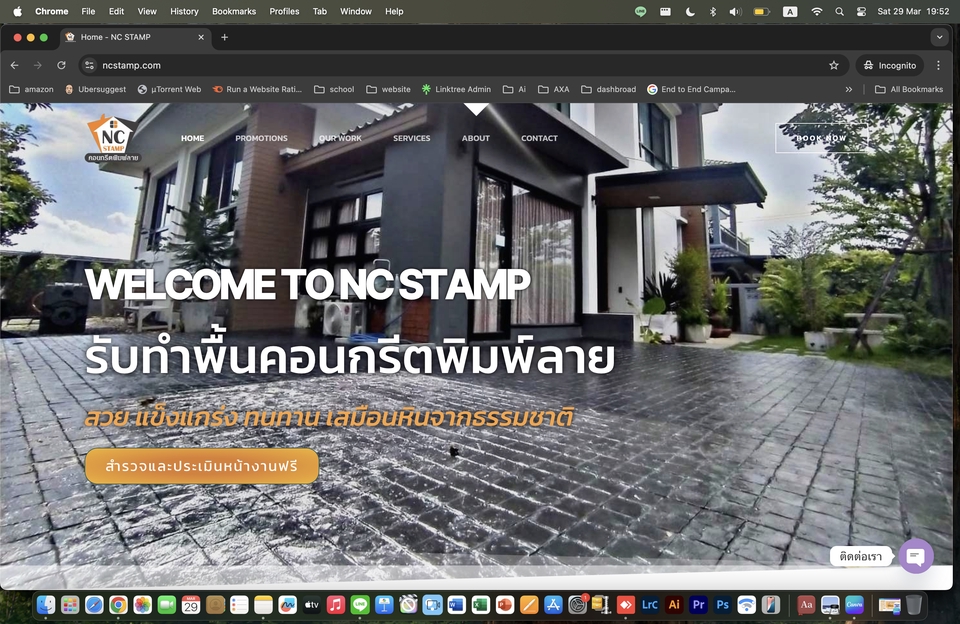The height and width of the screenshot is (624, 960).
Task: Open Lightroom Classic in the Dock
Action: coord(650,605)
